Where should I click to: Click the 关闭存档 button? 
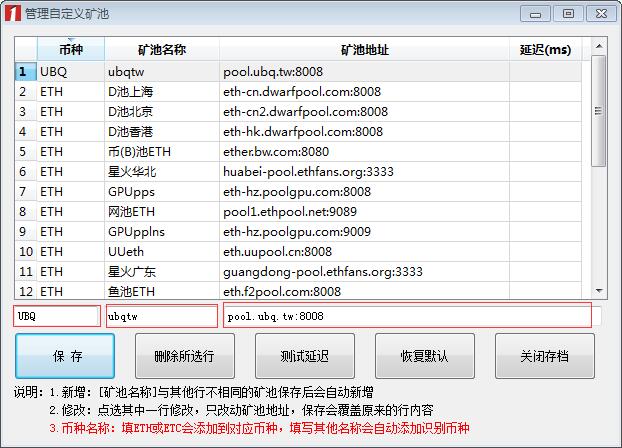545,356
